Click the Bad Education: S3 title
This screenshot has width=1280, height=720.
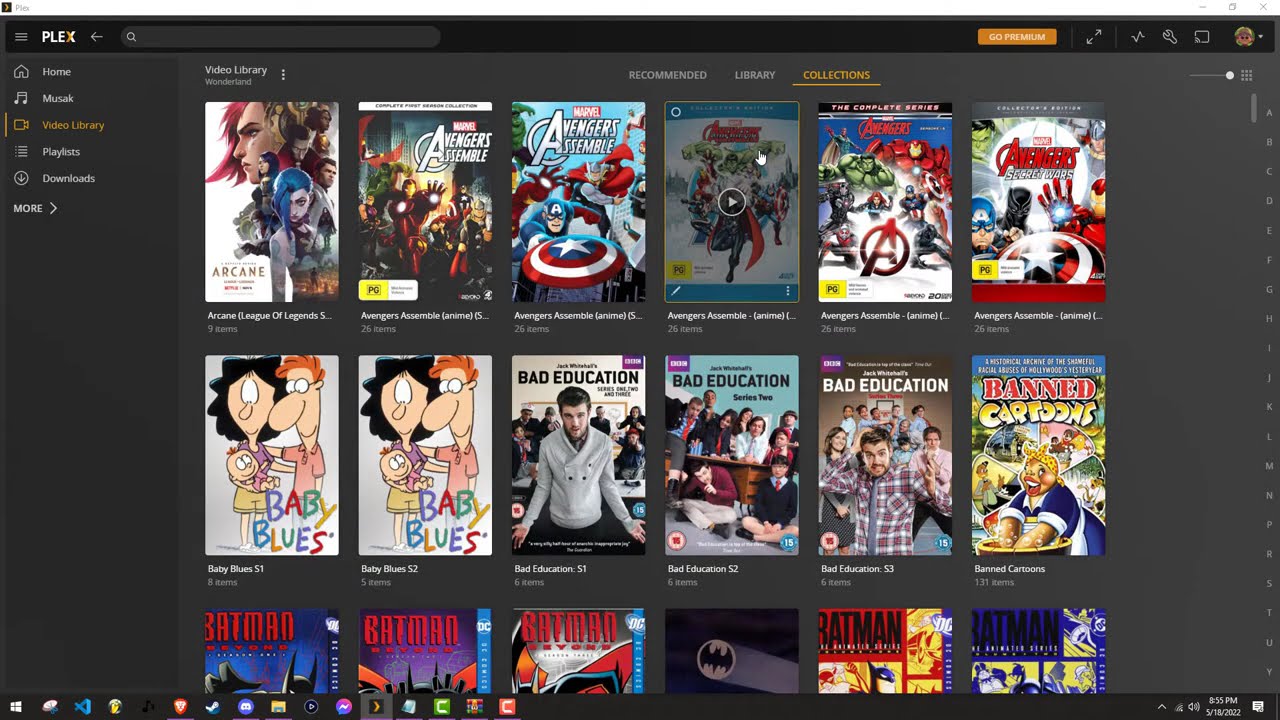pyautogui.click(x=857, y=569)
